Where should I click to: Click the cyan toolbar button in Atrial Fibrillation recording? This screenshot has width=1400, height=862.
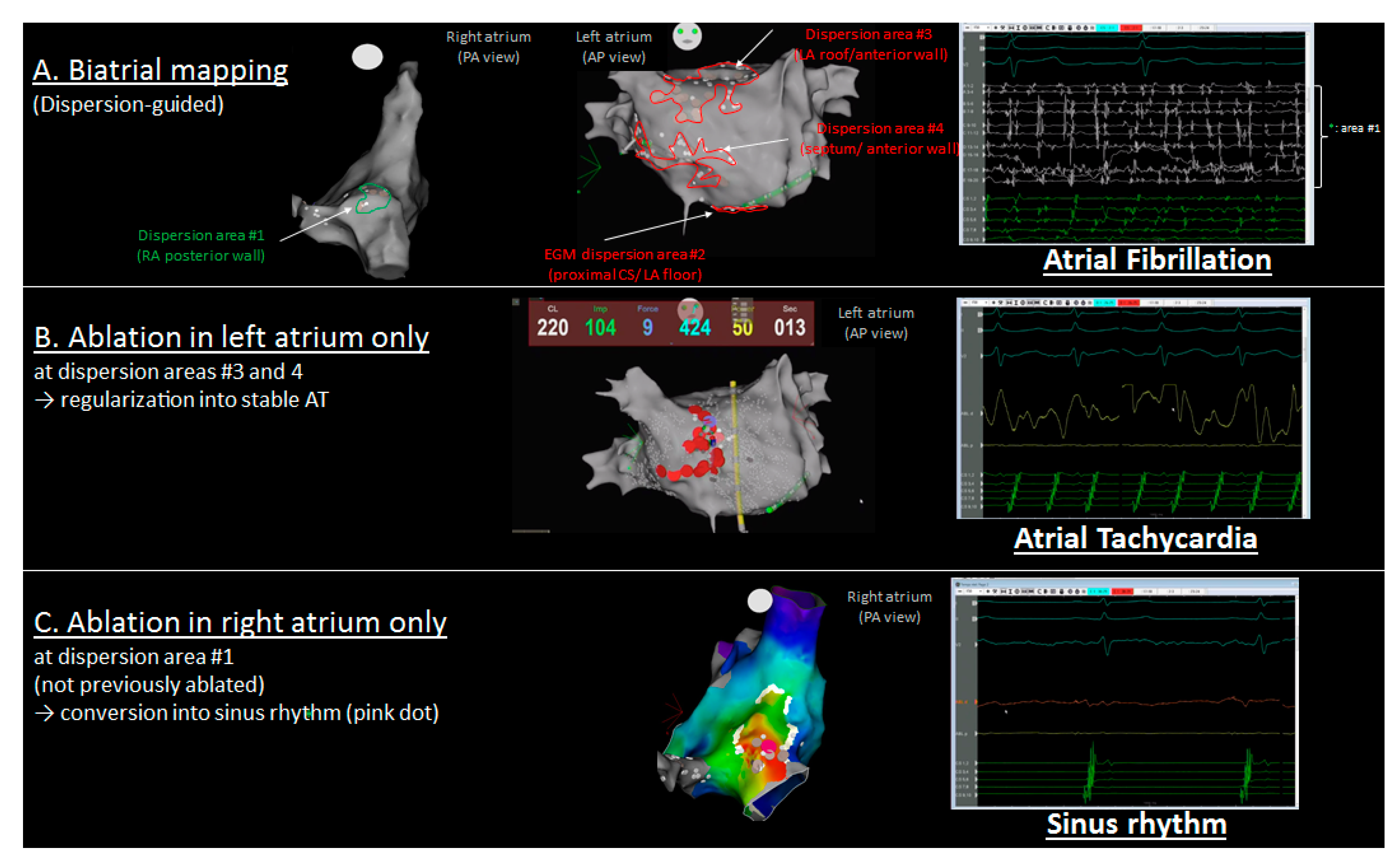pyautogui.click(x=1107, y=27)
